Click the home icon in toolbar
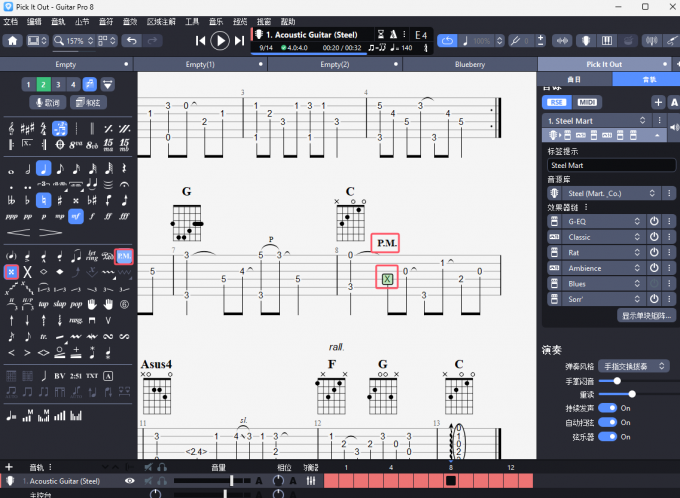Image resolution: width=680 pixels, height=498 pixels. [13, 41]
